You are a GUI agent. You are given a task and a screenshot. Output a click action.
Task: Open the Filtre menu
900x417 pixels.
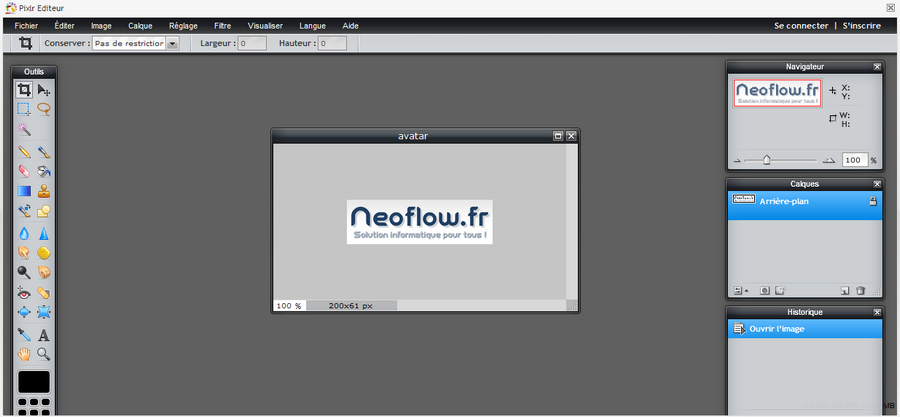[x=223, y=26]
